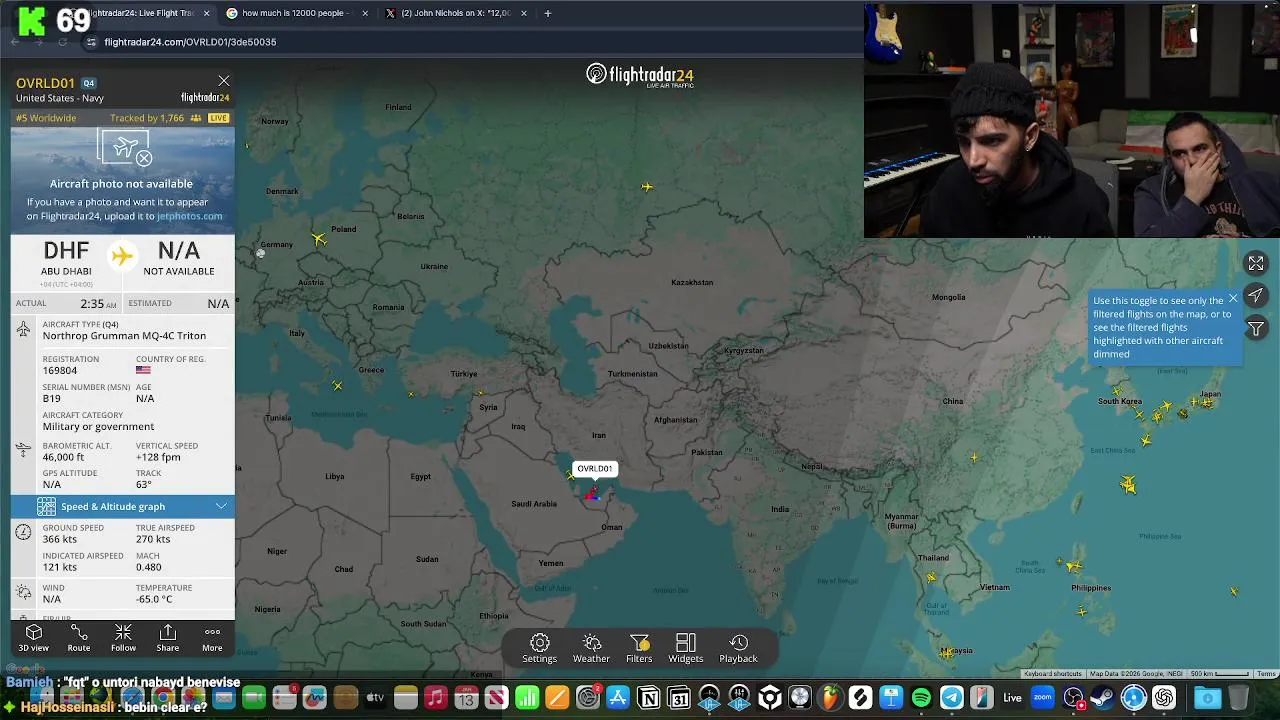Screen dimensions: 1280x720
Task: Select the aircraft near Greece in Mediterranean
Action: 338,386
